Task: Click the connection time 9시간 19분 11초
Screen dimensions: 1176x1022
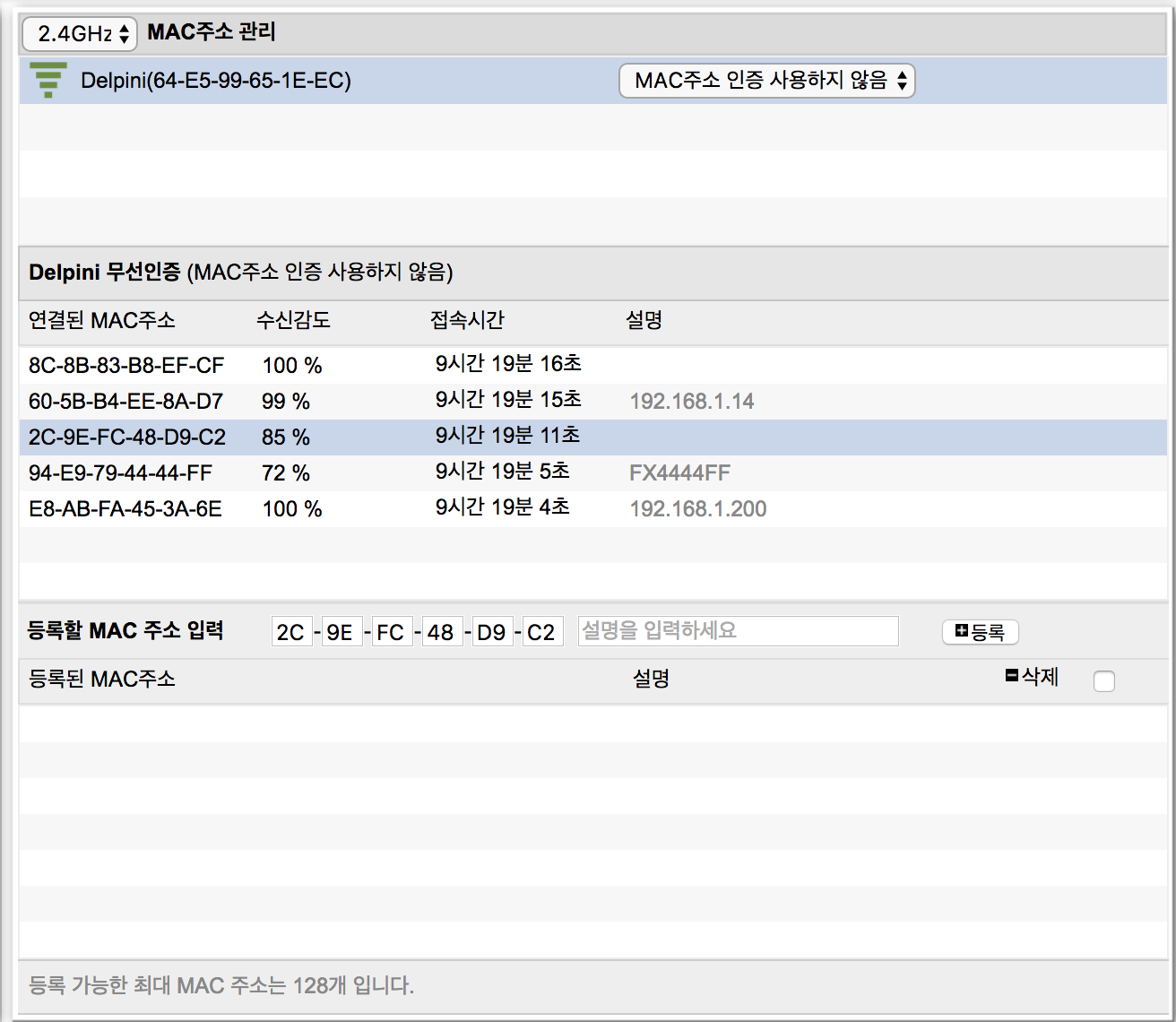Action: pos(508,436)
